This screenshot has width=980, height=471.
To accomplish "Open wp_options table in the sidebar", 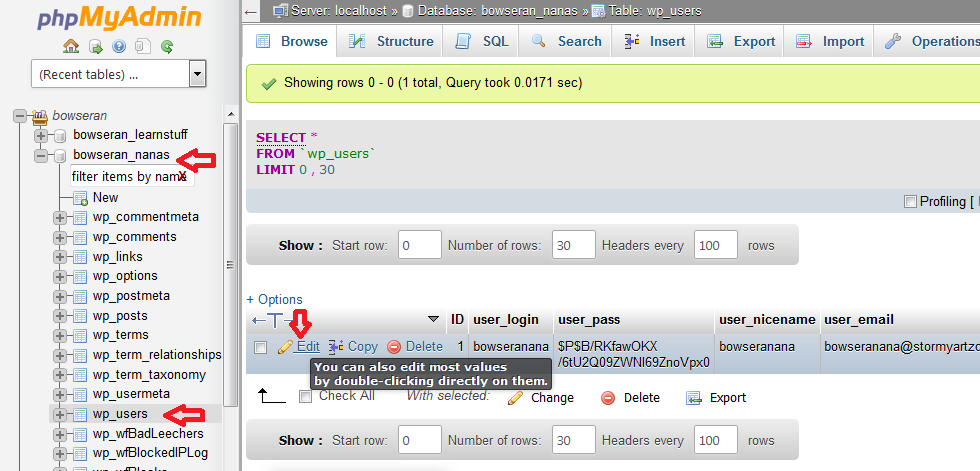I will pyautogui.click(x=125, y=276).
